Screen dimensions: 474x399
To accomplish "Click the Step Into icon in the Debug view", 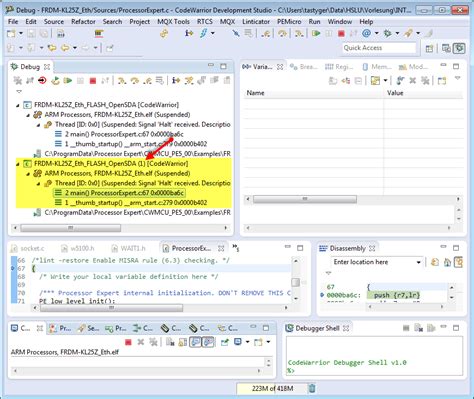I will click(122, 81).
